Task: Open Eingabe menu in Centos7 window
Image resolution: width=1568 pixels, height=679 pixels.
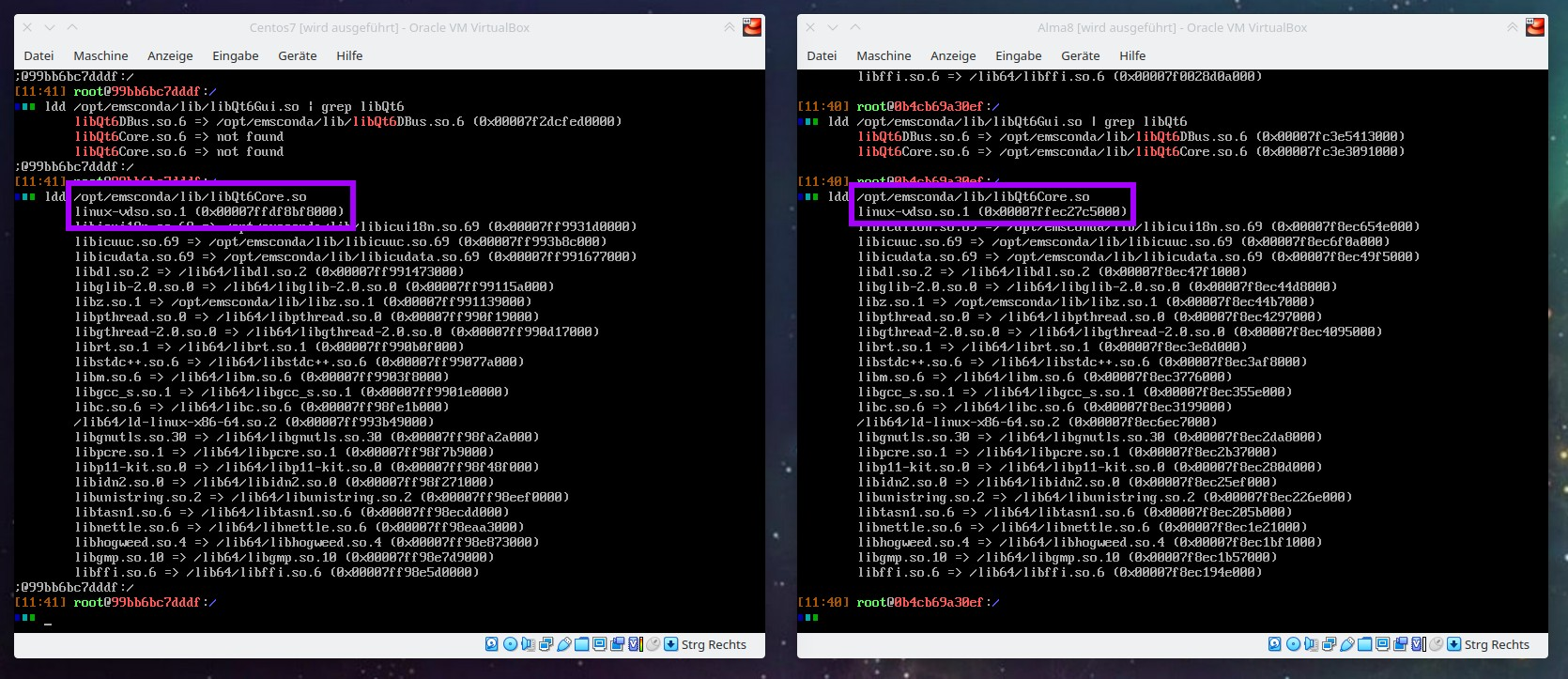Action: (236, 55)
